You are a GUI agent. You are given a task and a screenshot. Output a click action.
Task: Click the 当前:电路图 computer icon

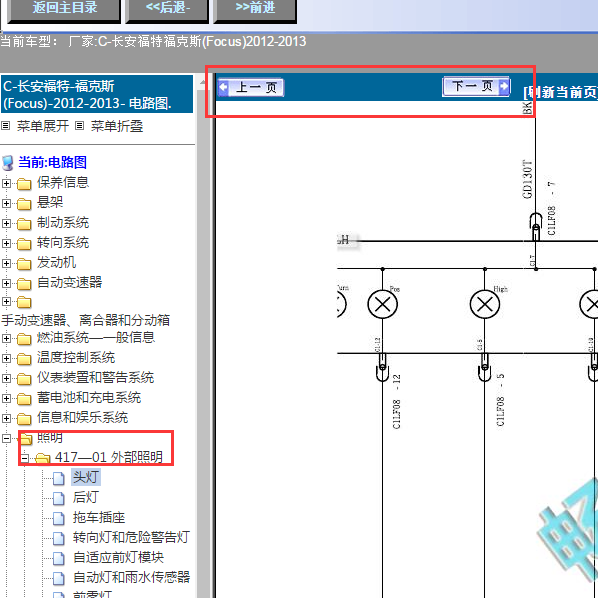point(8,162)
